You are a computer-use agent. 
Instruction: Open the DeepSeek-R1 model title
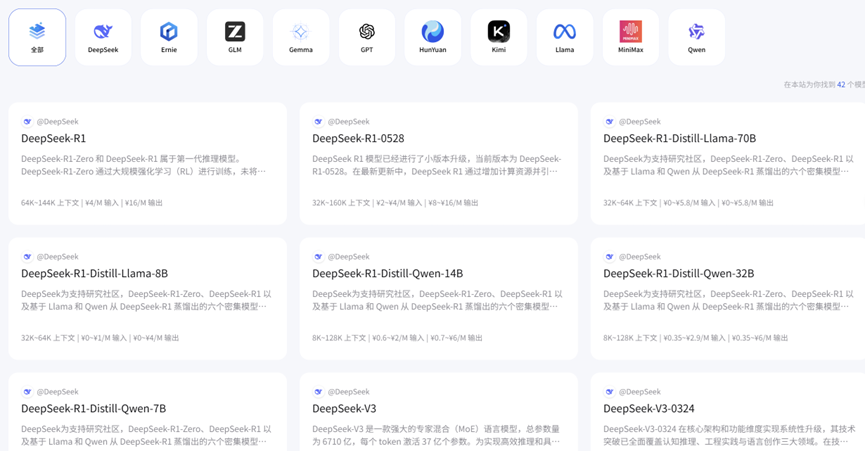click(54, 138)
